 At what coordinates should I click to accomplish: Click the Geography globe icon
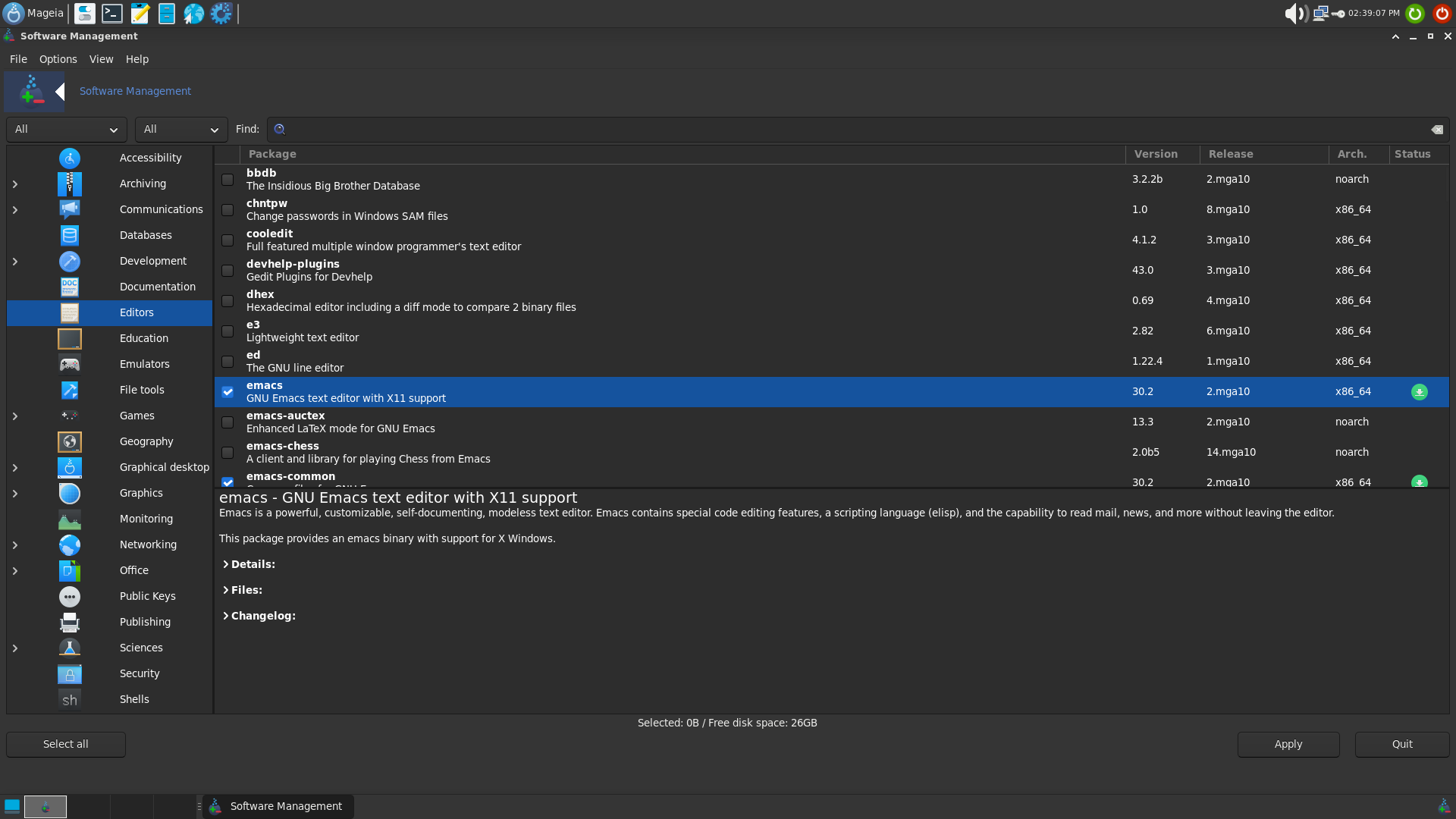coord(69,441)
